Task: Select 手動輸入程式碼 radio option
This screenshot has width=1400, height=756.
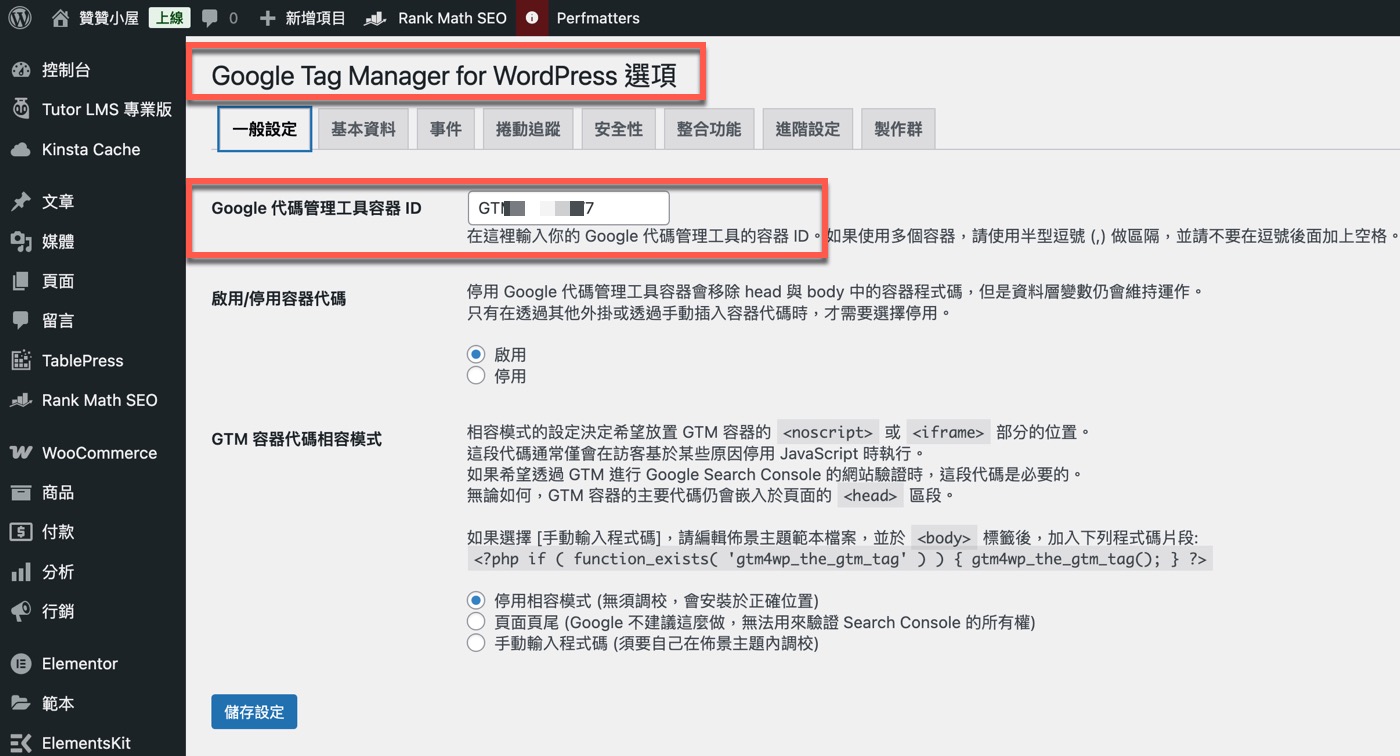Action: pos(476,644)
